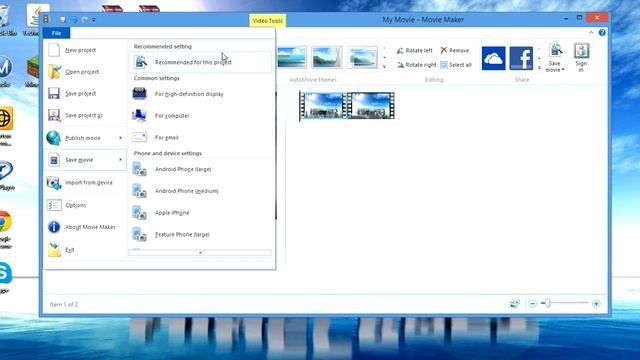The height and width of the screenshot is (360, 640).
Task: Open the Skype desktop shortcut
Action: pyautogui.click(x=5, y=278)
